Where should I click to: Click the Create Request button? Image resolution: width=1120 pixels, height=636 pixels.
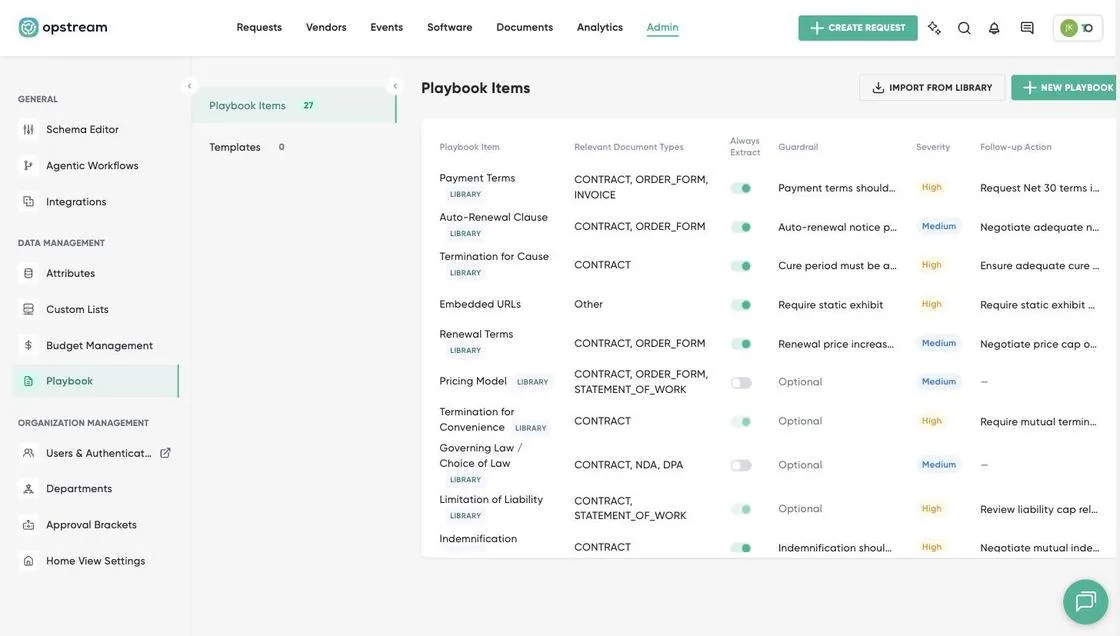pos(858,28)
